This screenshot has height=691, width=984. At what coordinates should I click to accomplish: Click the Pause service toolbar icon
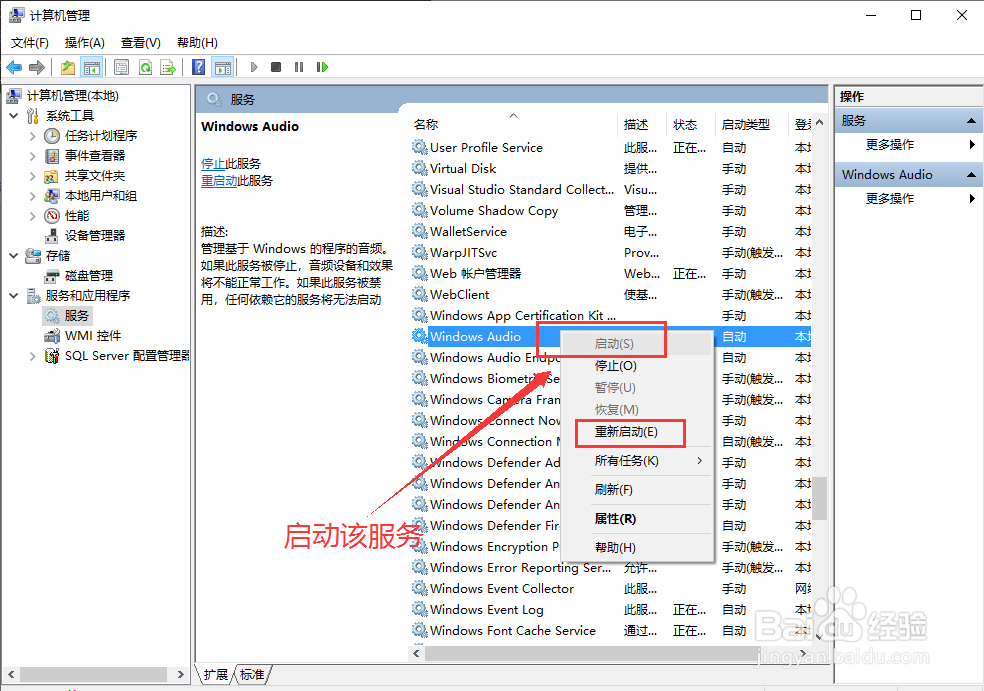pyautogui.click(x=299, y=67)
